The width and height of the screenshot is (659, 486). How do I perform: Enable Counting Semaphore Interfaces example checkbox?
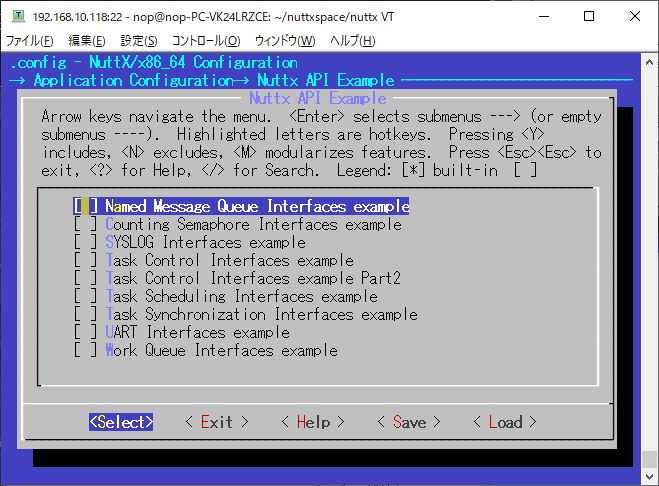tap(85, 224)
